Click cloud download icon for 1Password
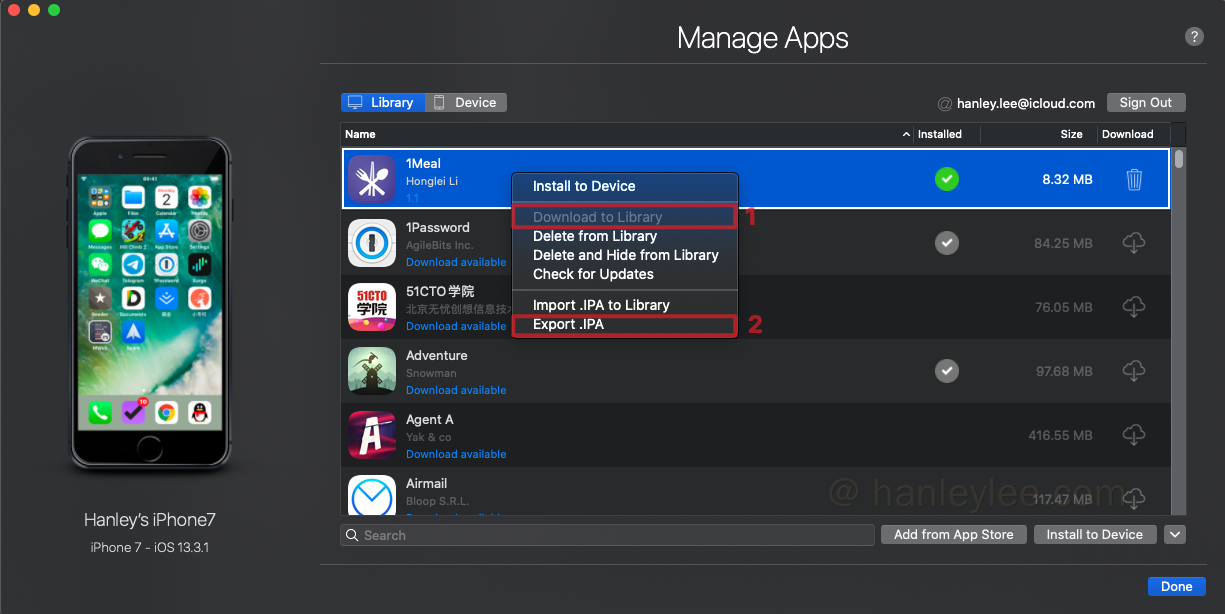The width and height of the screenshot is (1225, 614). coord(1134,243)
